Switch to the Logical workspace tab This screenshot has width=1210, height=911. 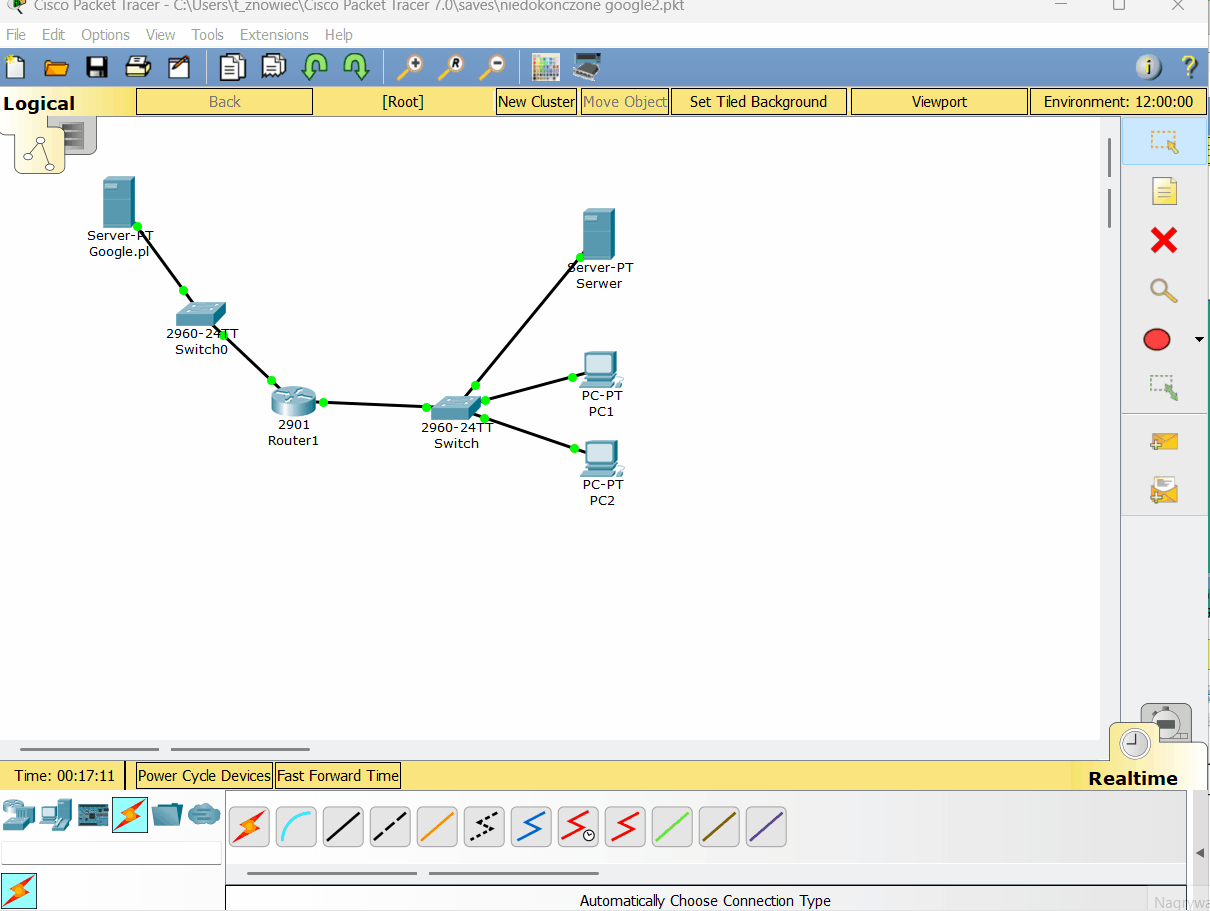39,103
